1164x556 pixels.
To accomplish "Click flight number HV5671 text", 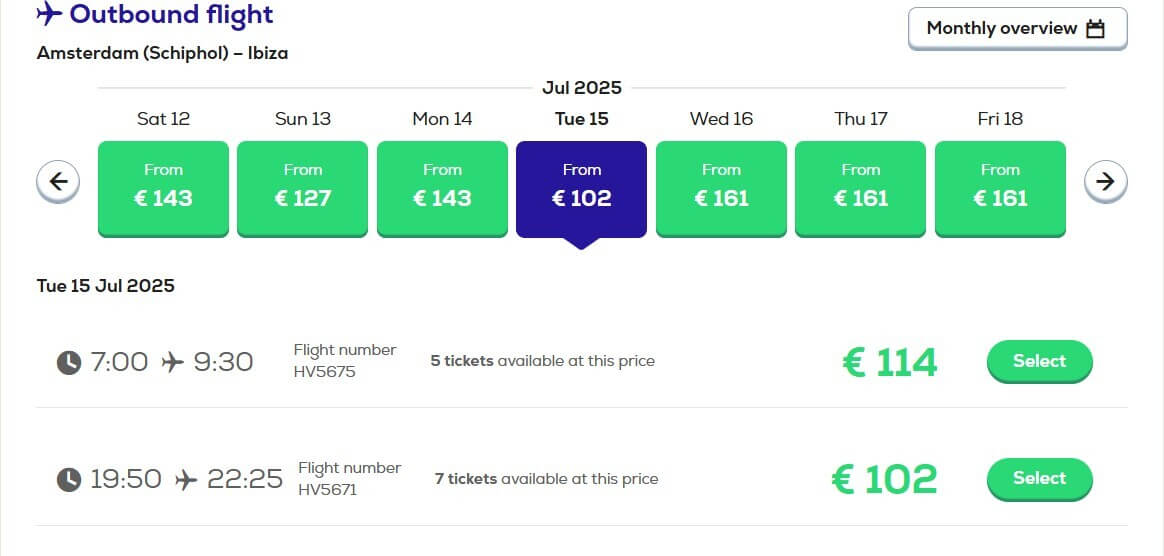I will (327, 490).
